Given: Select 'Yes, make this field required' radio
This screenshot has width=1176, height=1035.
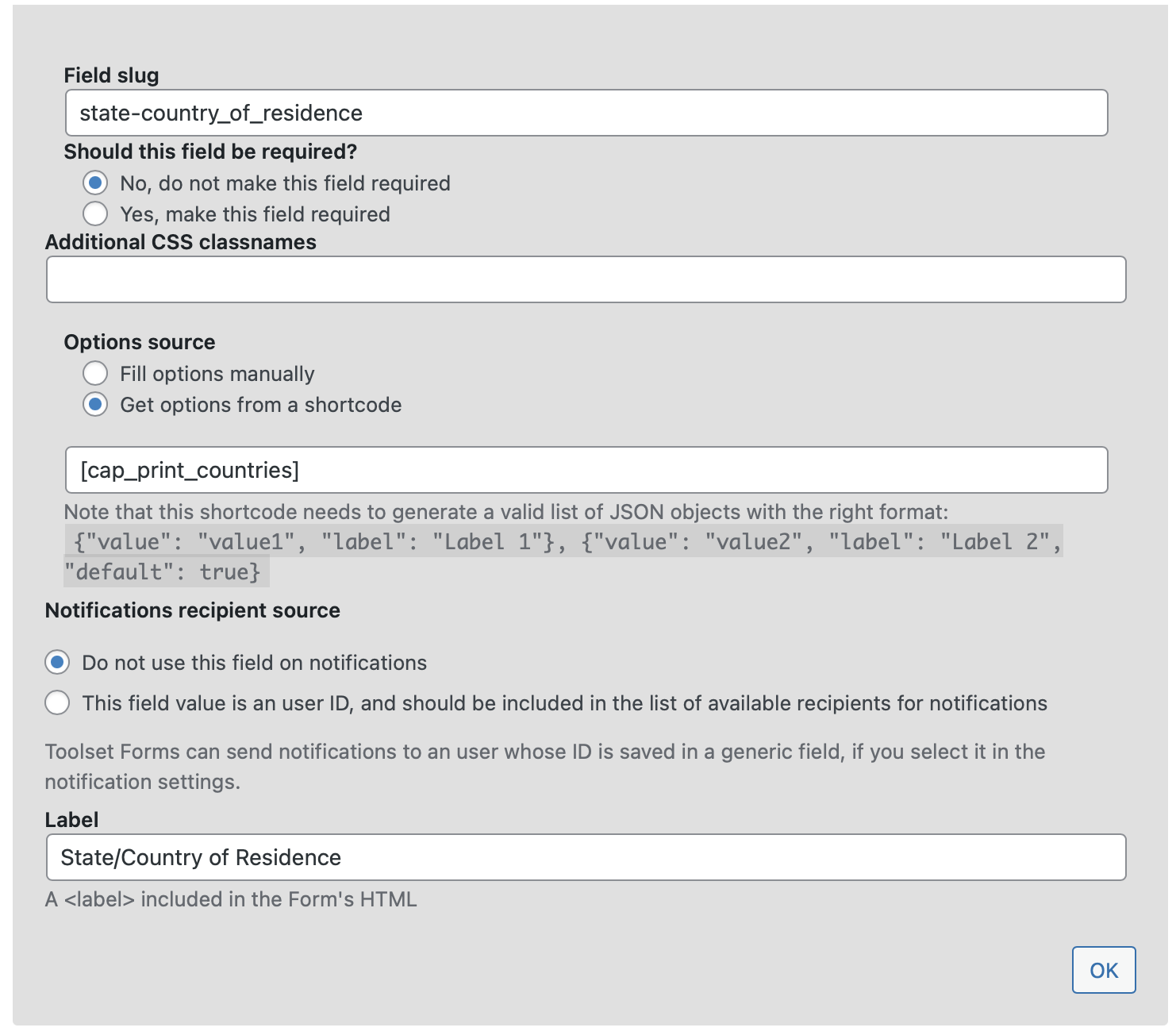Looking at the screenshot, I should coord(95,214).
